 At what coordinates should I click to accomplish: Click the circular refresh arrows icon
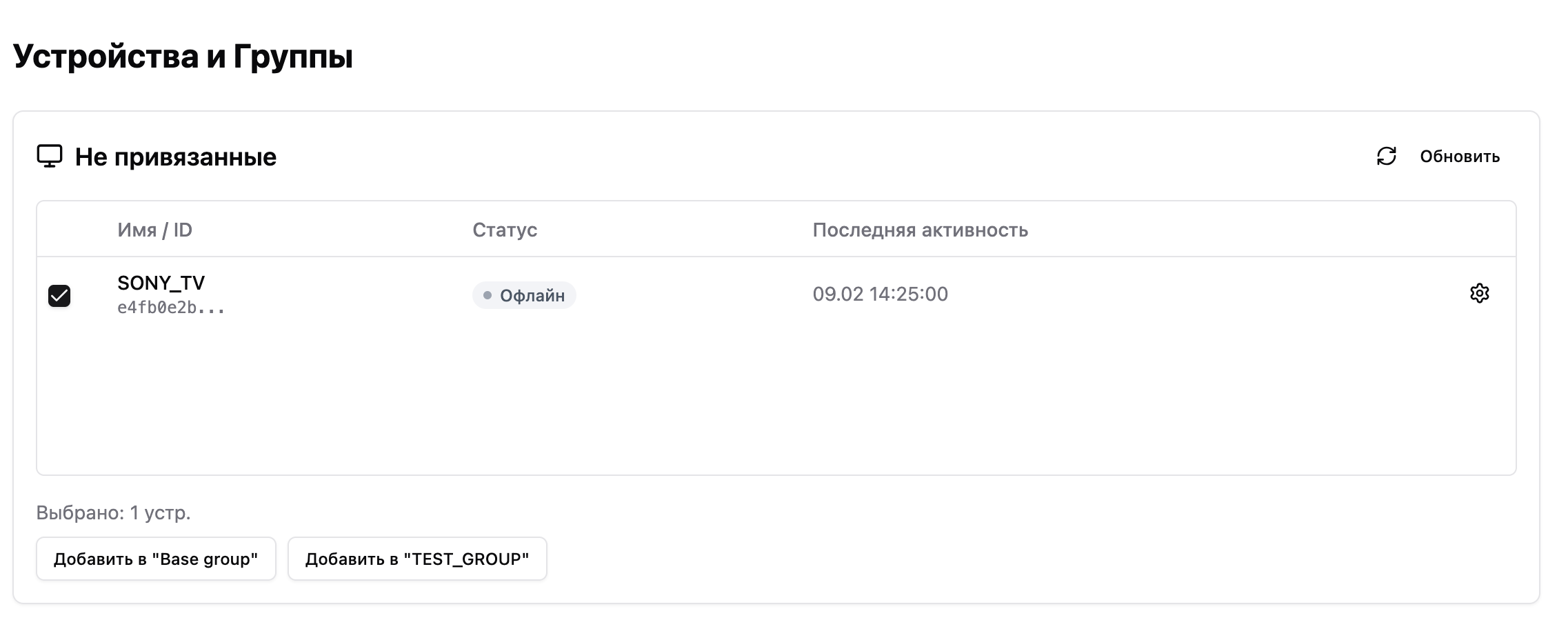[1386, 157]
